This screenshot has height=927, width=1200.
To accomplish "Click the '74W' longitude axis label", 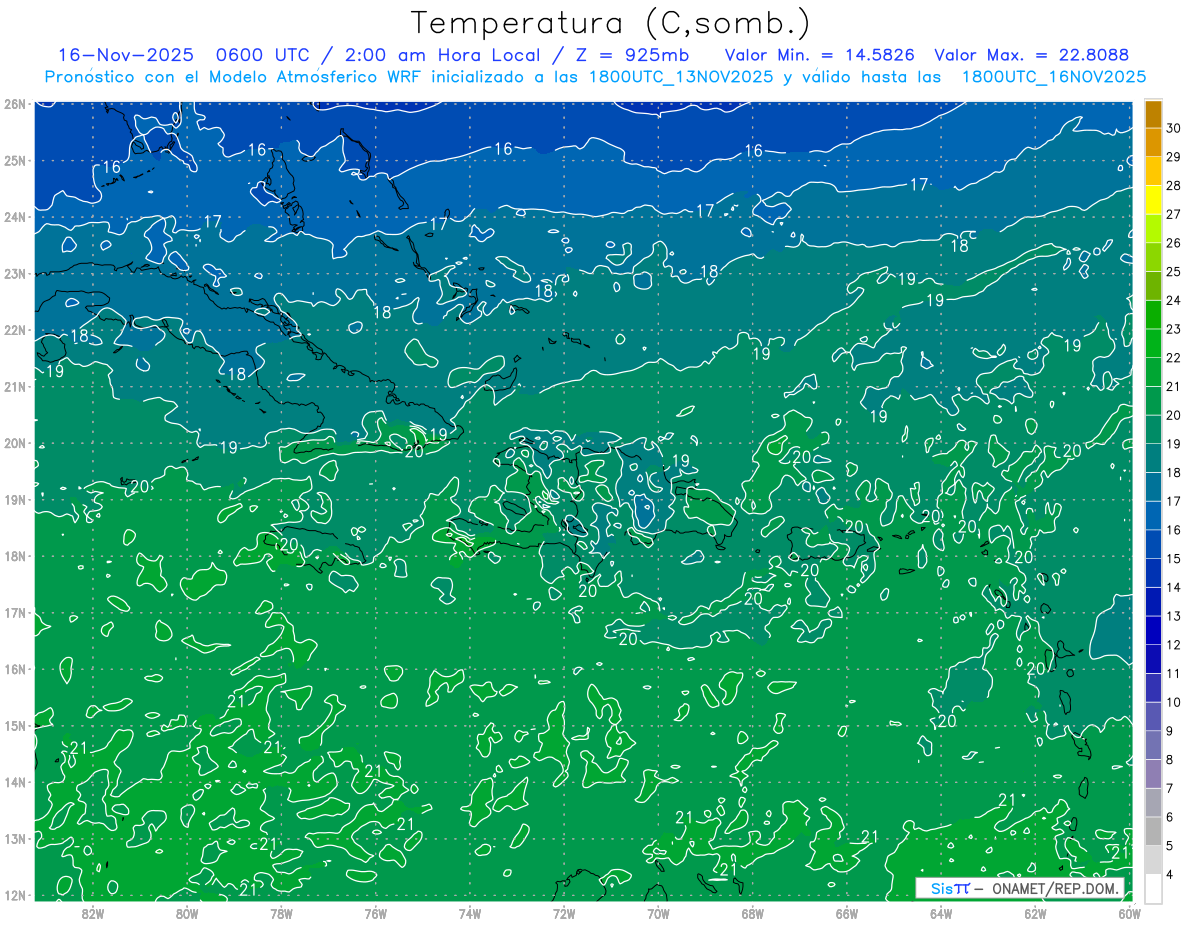I will [x=470, y=913].
